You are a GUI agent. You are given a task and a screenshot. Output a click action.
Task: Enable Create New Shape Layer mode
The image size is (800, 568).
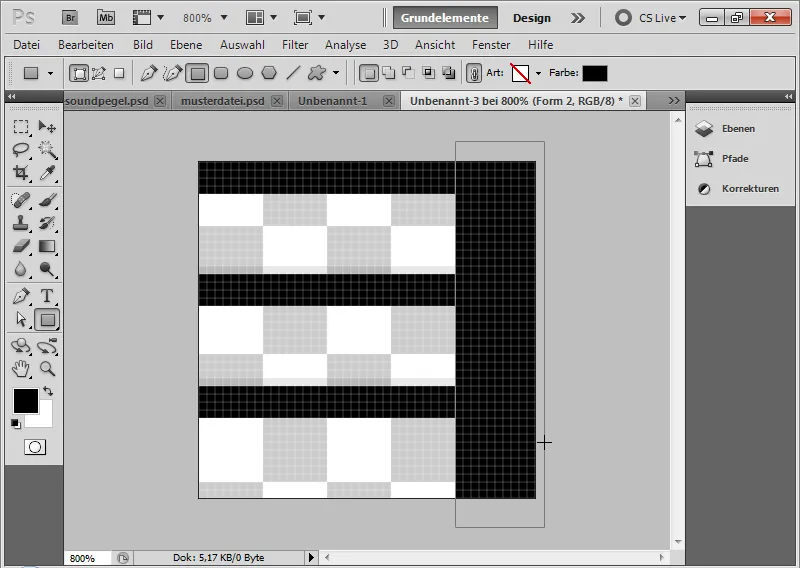click(x=368, y=73)
